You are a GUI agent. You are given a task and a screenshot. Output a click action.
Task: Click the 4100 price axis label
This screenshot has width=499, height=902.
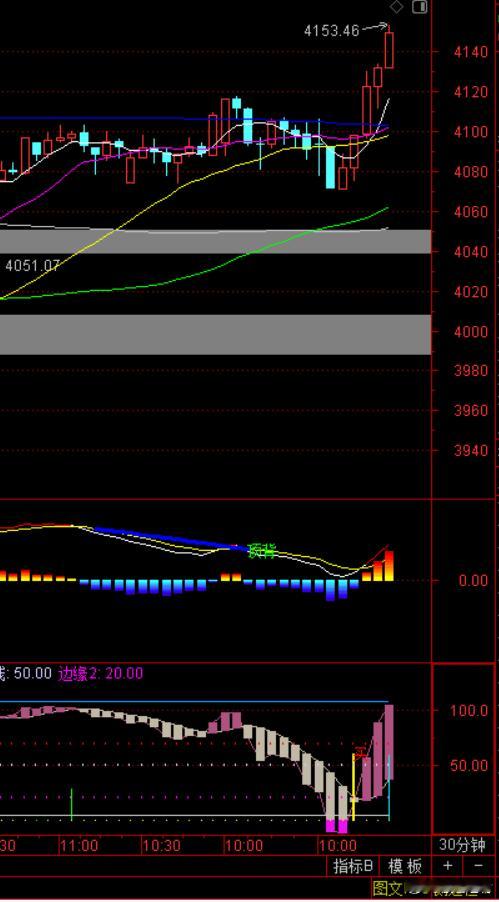(x=471, y=132)
